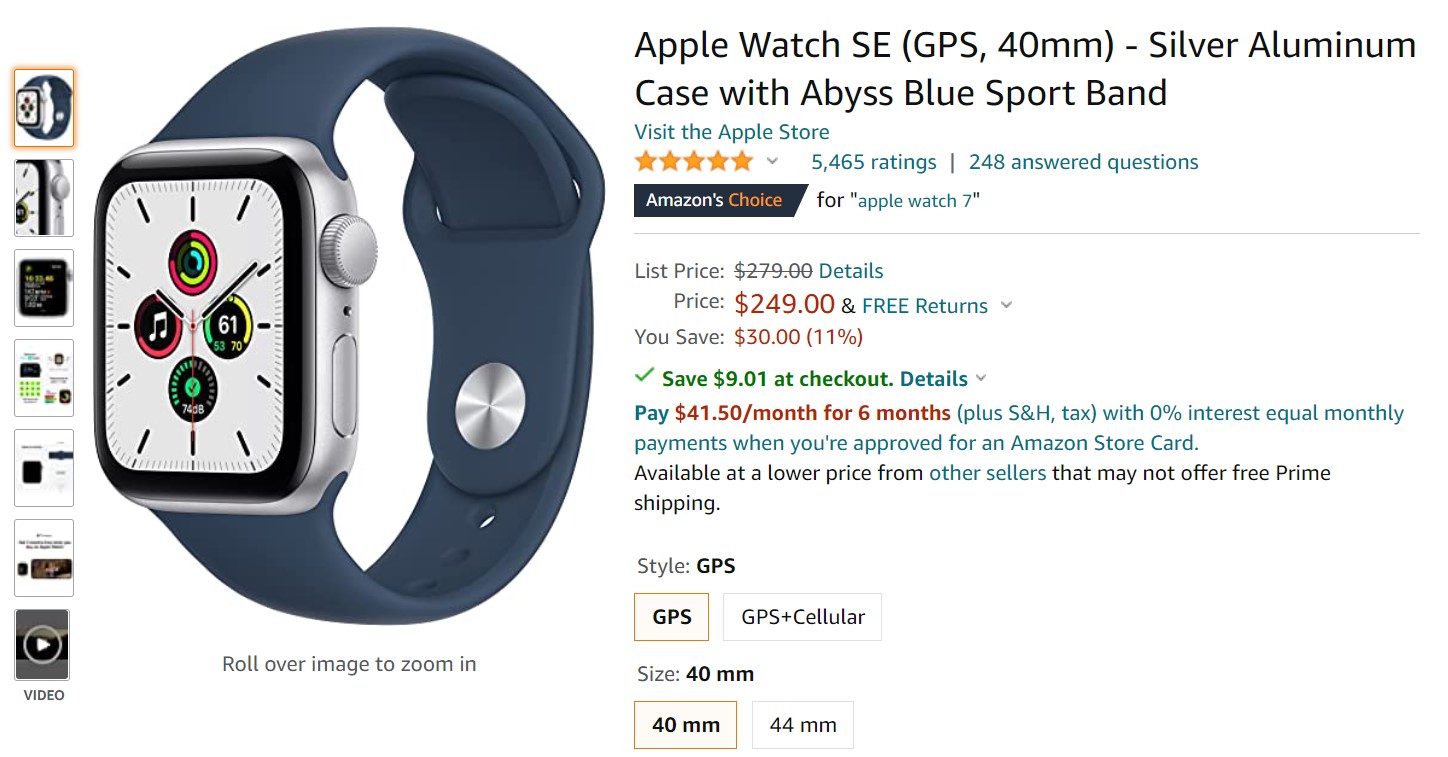Image resolution: width=1448 pixels, height=757 pixels.
Task: Choose the GPS+Cellular style option
Action: 802,617
